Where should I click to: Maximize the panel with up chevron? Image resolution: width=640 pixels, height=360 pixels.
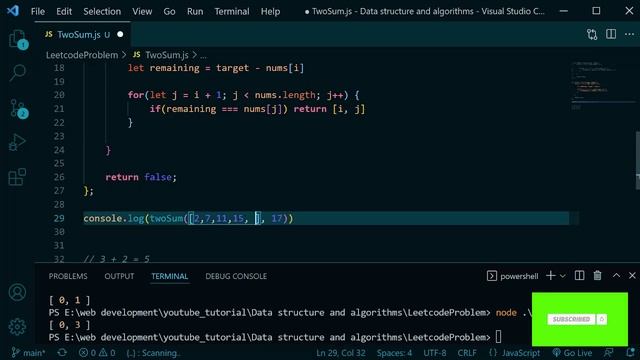click(x=616, y=276)
